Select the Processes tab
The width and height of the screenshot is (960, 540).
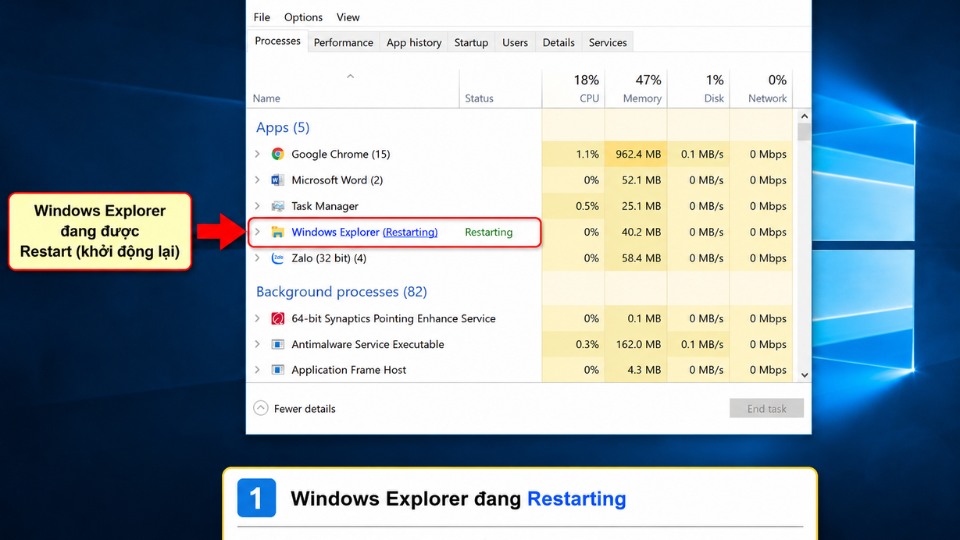tap(277, 41)
